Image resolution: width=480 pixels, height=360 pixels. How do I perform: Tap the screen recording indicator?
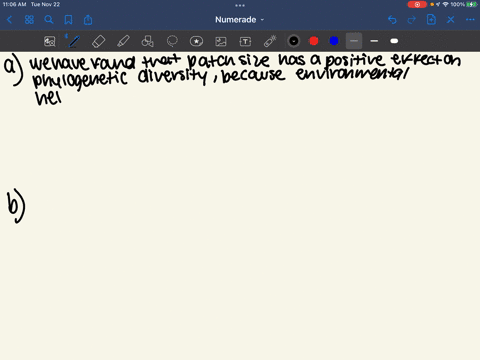click(417, 4)
